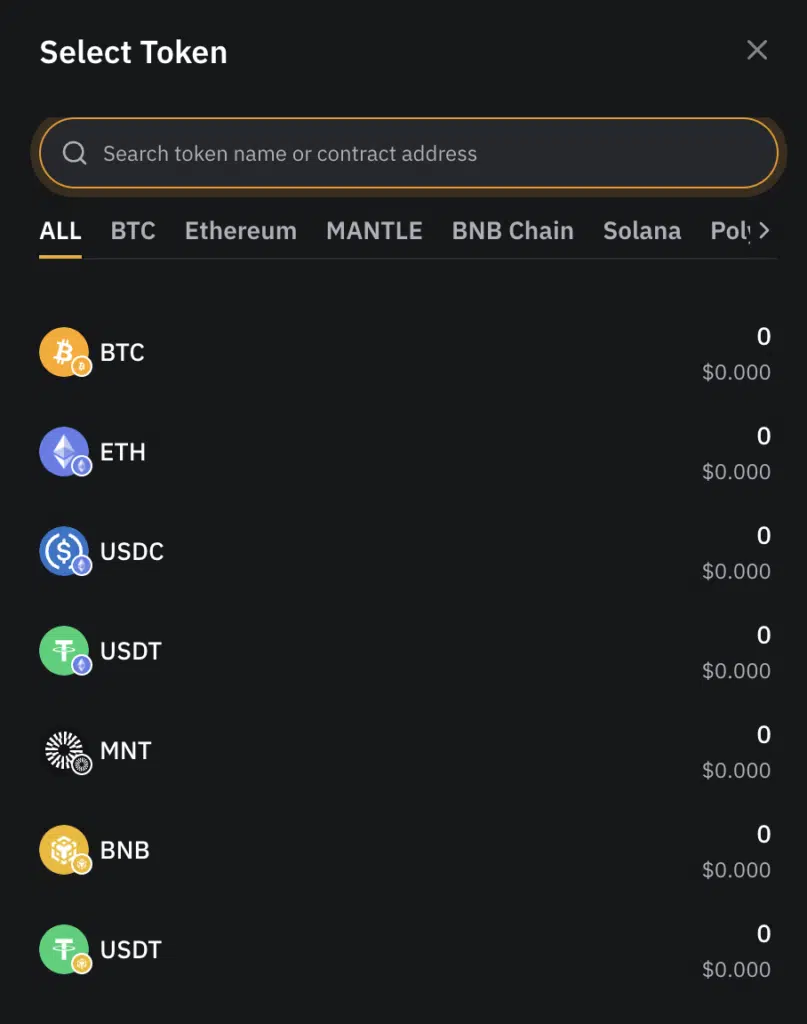Click the search magnifier icon
The image size is (807, 1024).
pos(74,153)
